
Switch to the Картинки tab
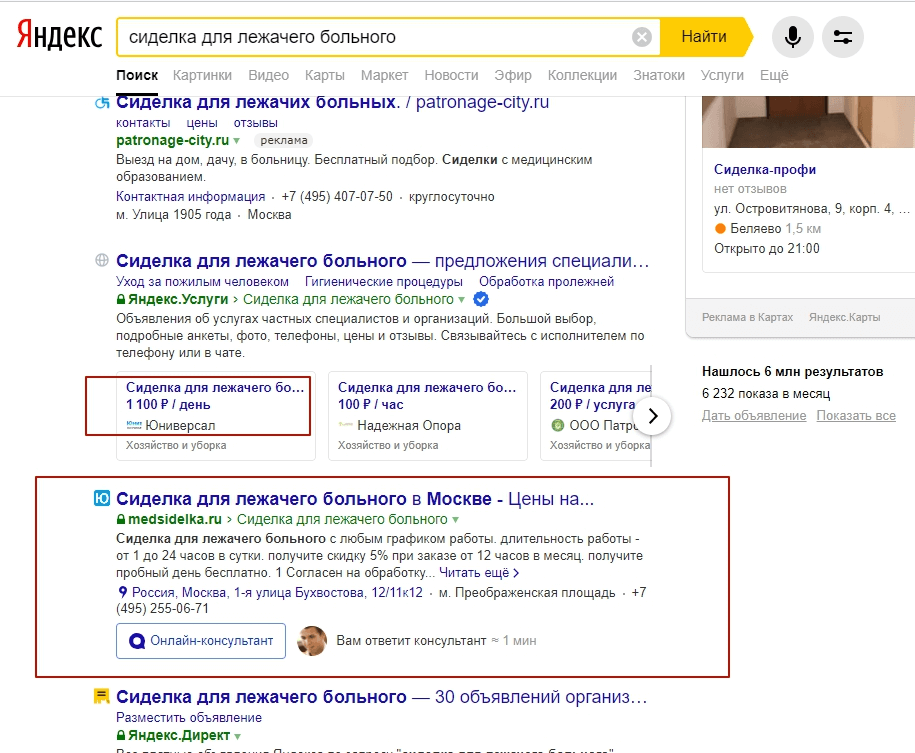click(x=202, y=75)
